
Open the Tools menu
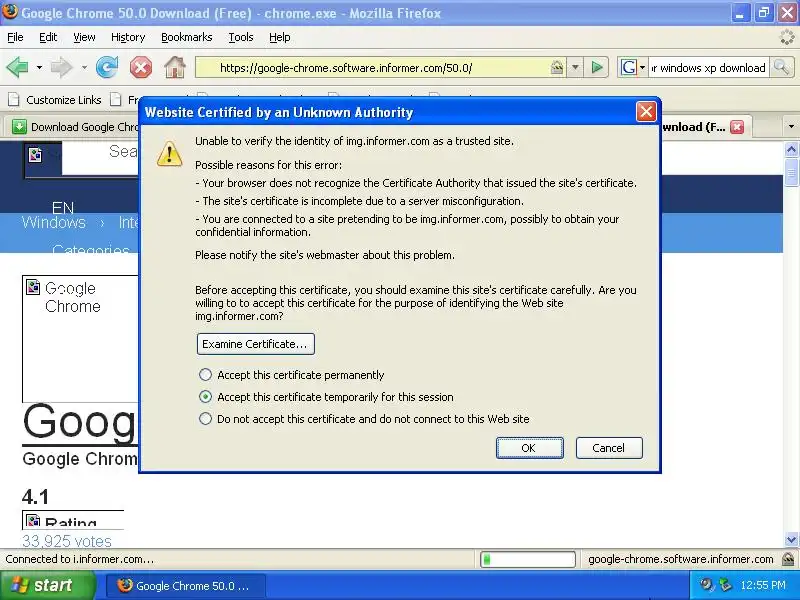(241, 37)
